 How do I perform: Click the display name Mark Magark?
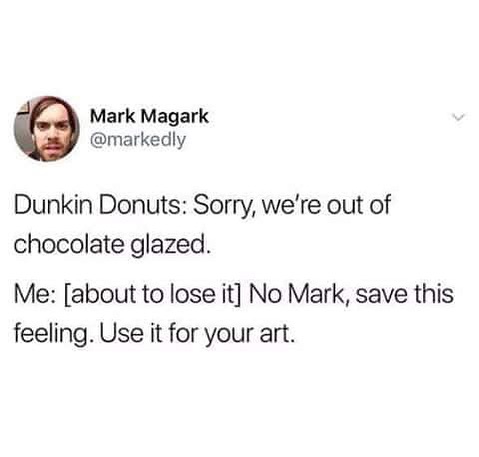(149, 117)
